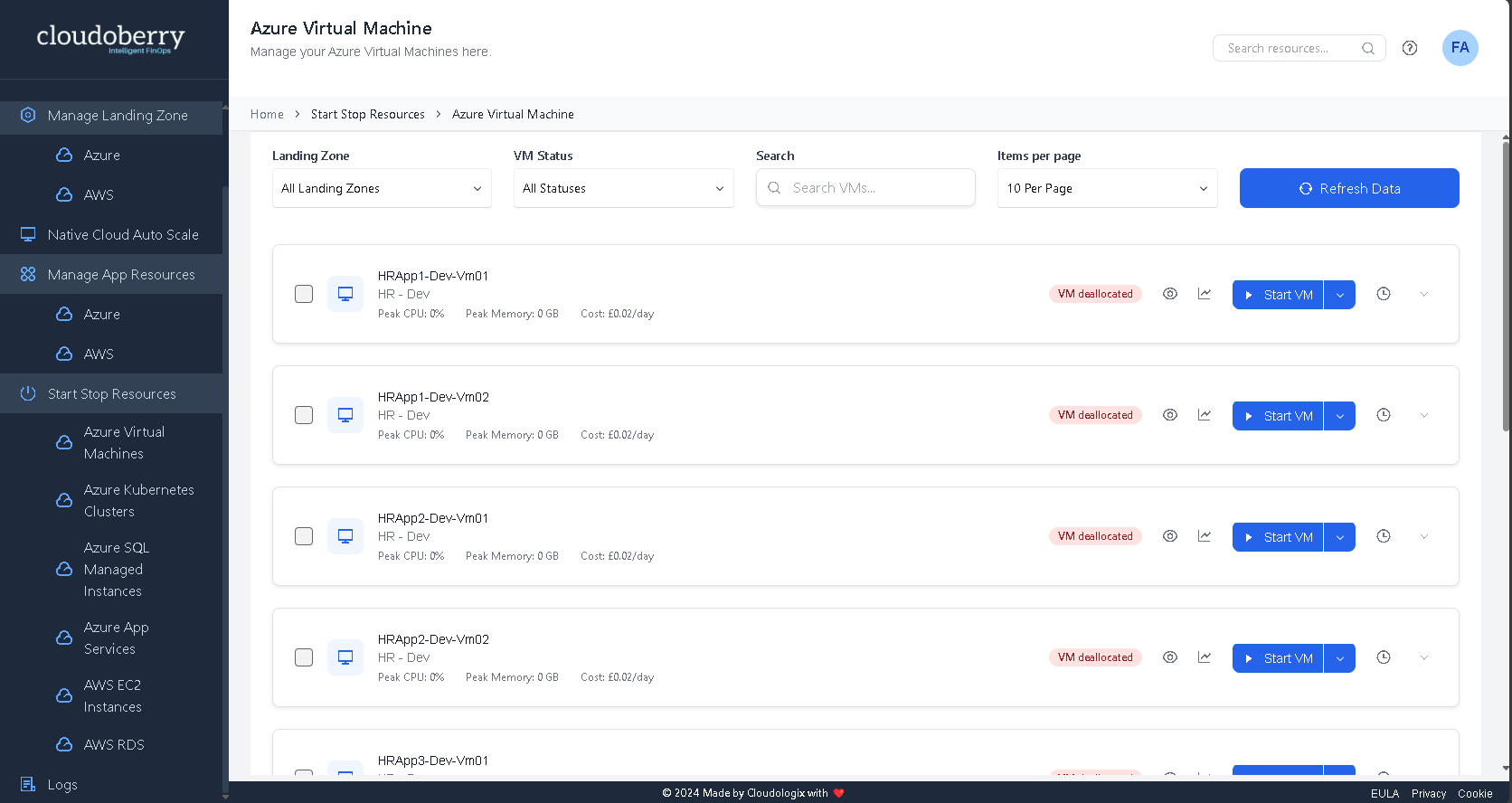
Task: Open Start VM split arrow for HRApp2-Dev-Vm01
Action: click(1339, 537)
